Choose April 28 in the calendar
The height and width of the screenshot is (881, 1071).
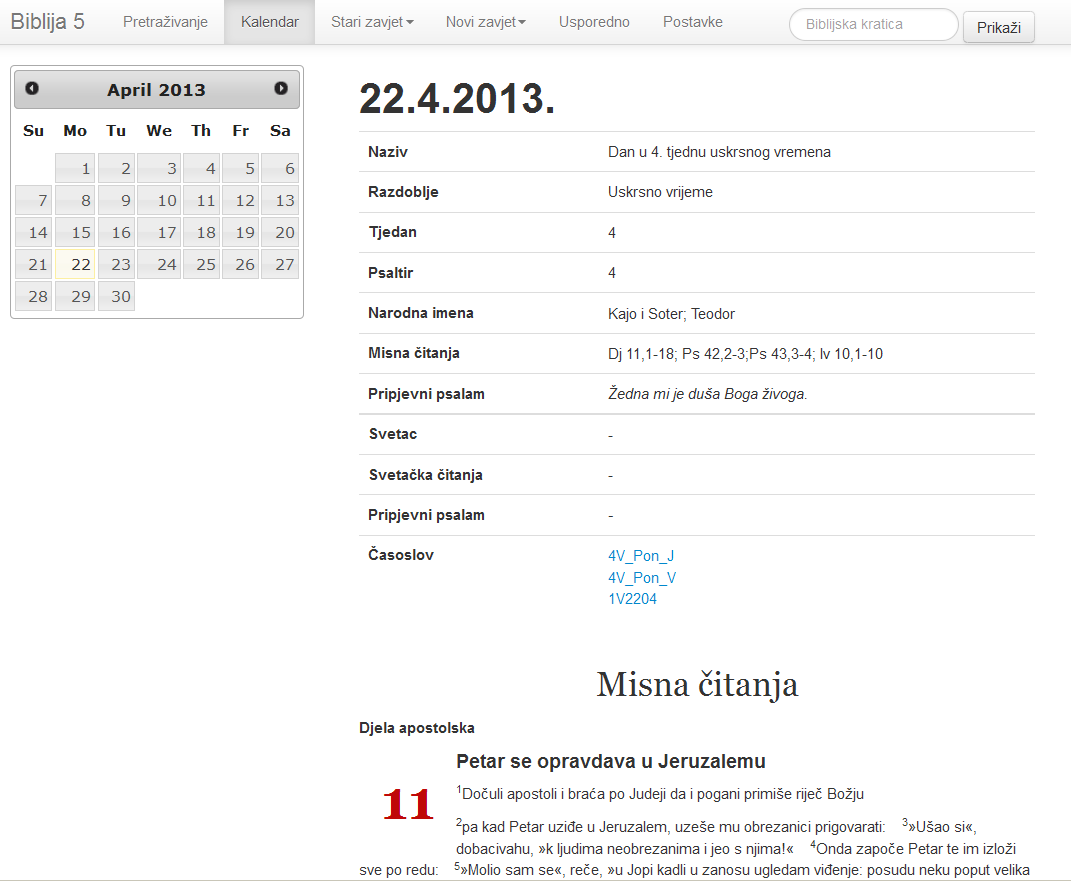click(x=34, y=297)
